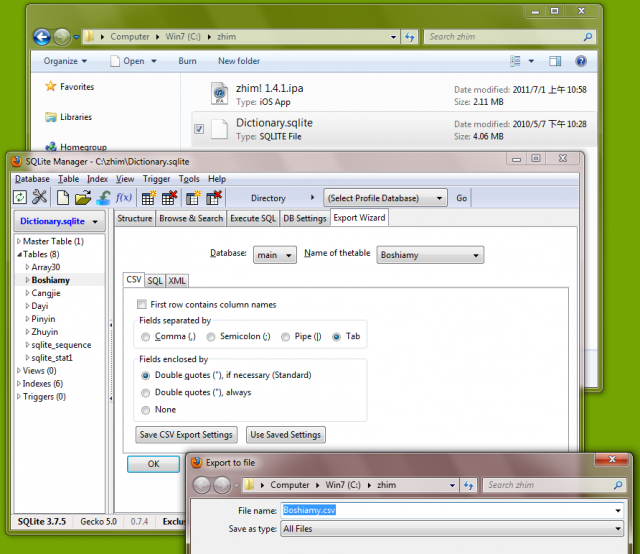The height and width of the screenshot is (554, 640).
Task: Select the zhim! 1.4.1.ipa file icon
Action: [x=220, y=93]
